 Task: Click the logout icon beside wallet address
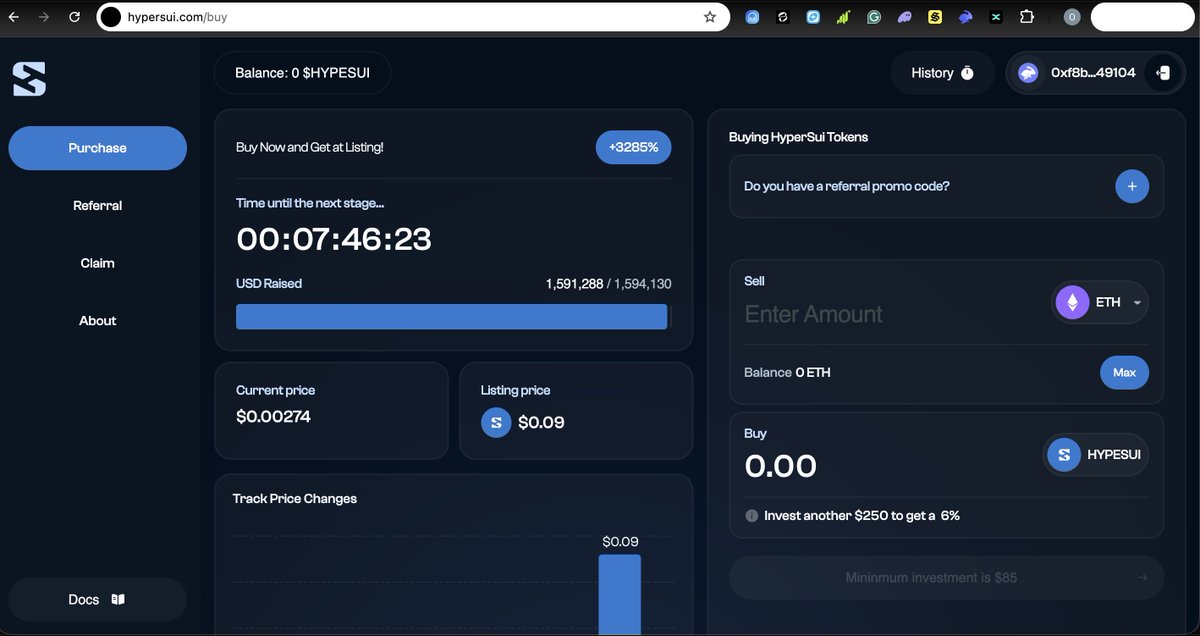pyautogui.click(x=1162, y=73)
